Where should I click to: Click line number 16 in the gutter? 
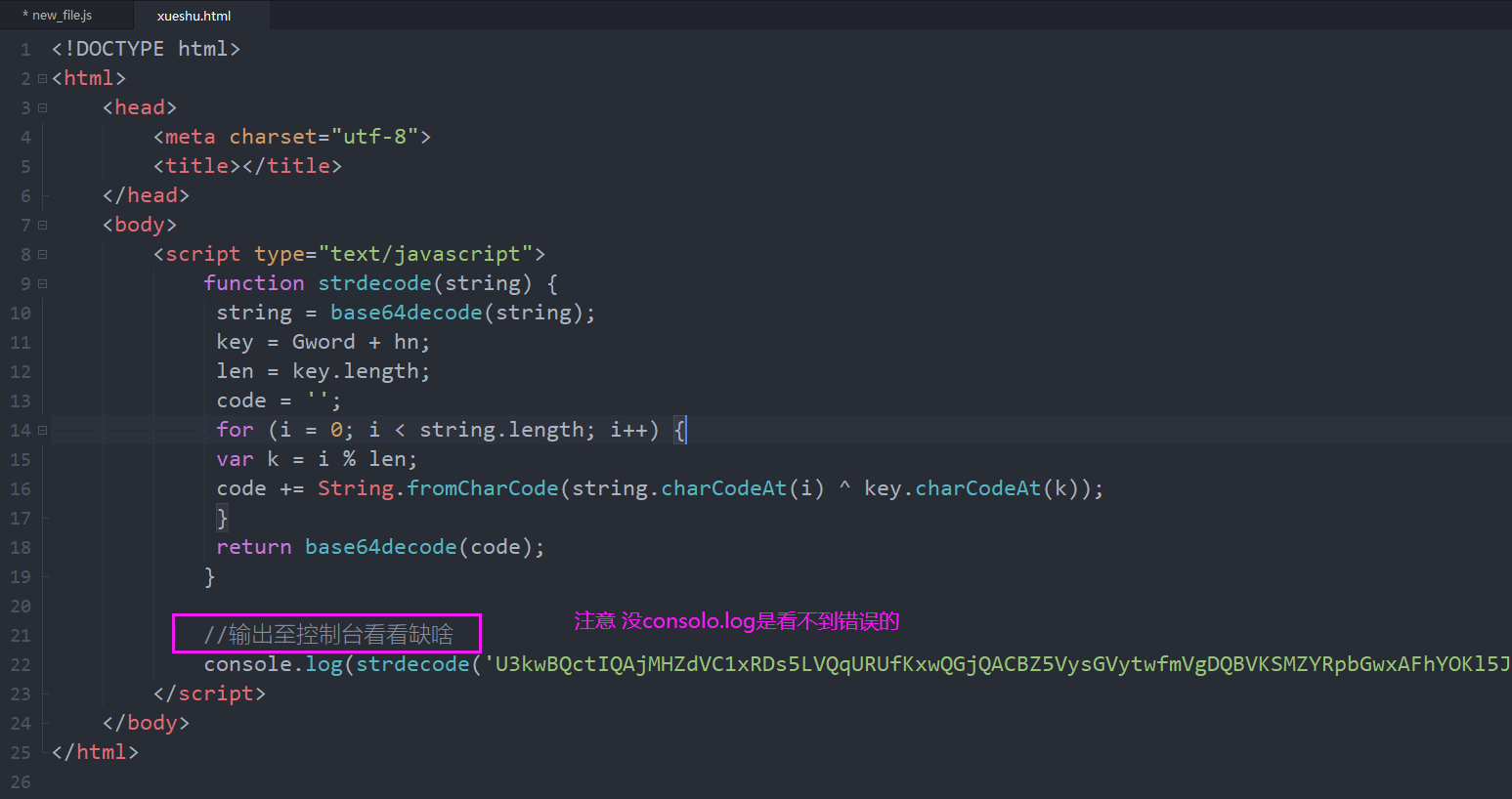click(21, 489)
